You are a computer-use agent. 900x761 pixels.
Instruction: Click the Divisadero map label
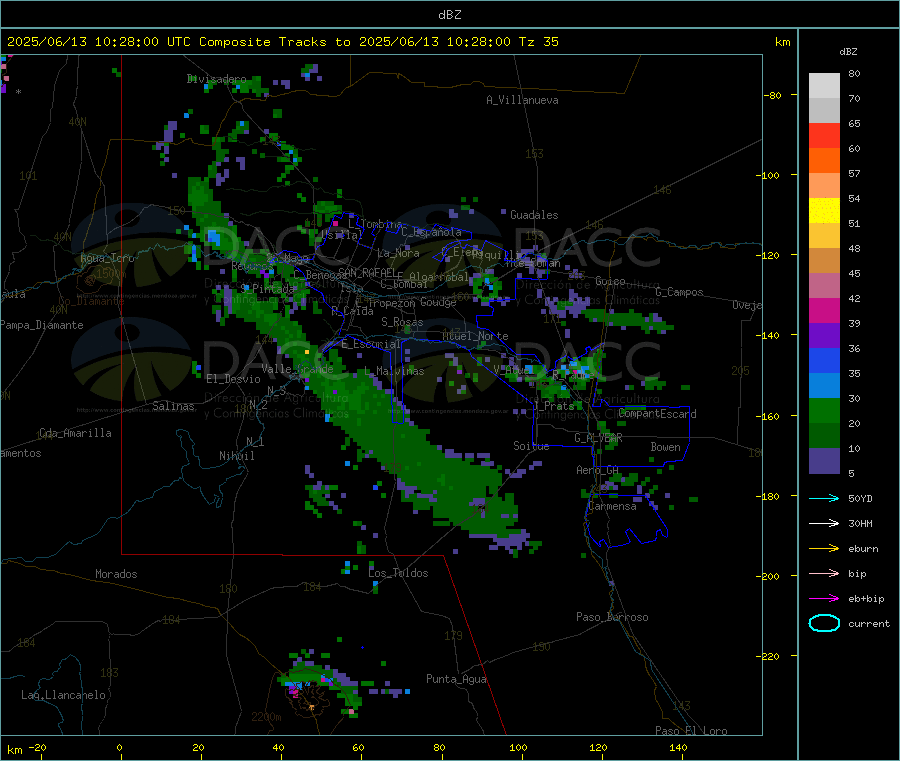216,79
